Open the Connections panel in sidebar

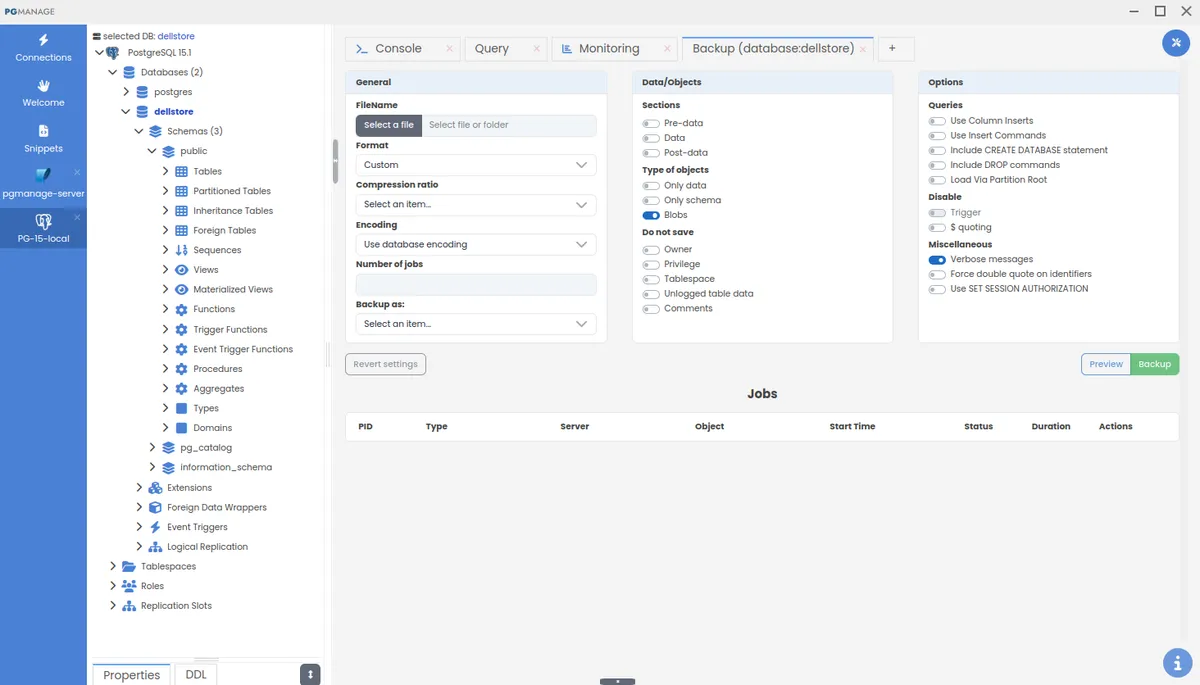(x=42, y=46)
